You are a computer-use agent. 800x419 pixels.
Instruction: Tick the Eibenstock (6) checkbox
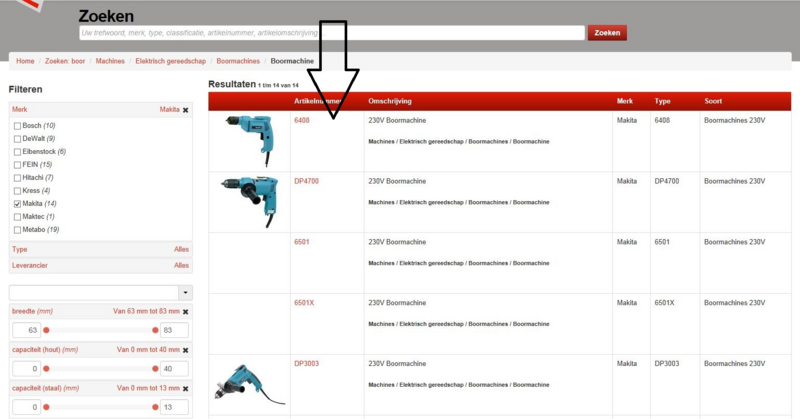coord(17,152)
